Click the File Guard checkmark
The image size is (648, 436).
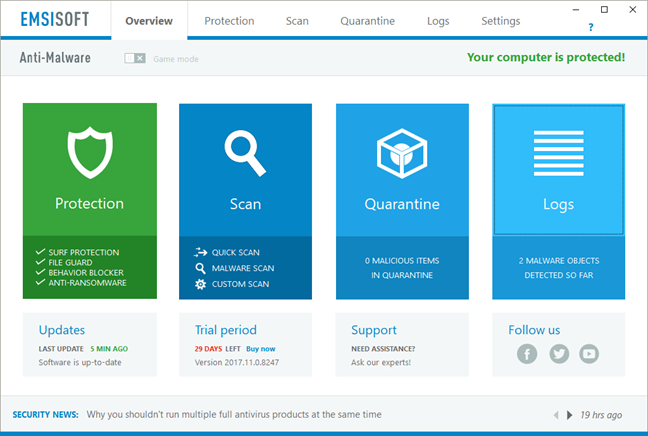tap(40, 262)
